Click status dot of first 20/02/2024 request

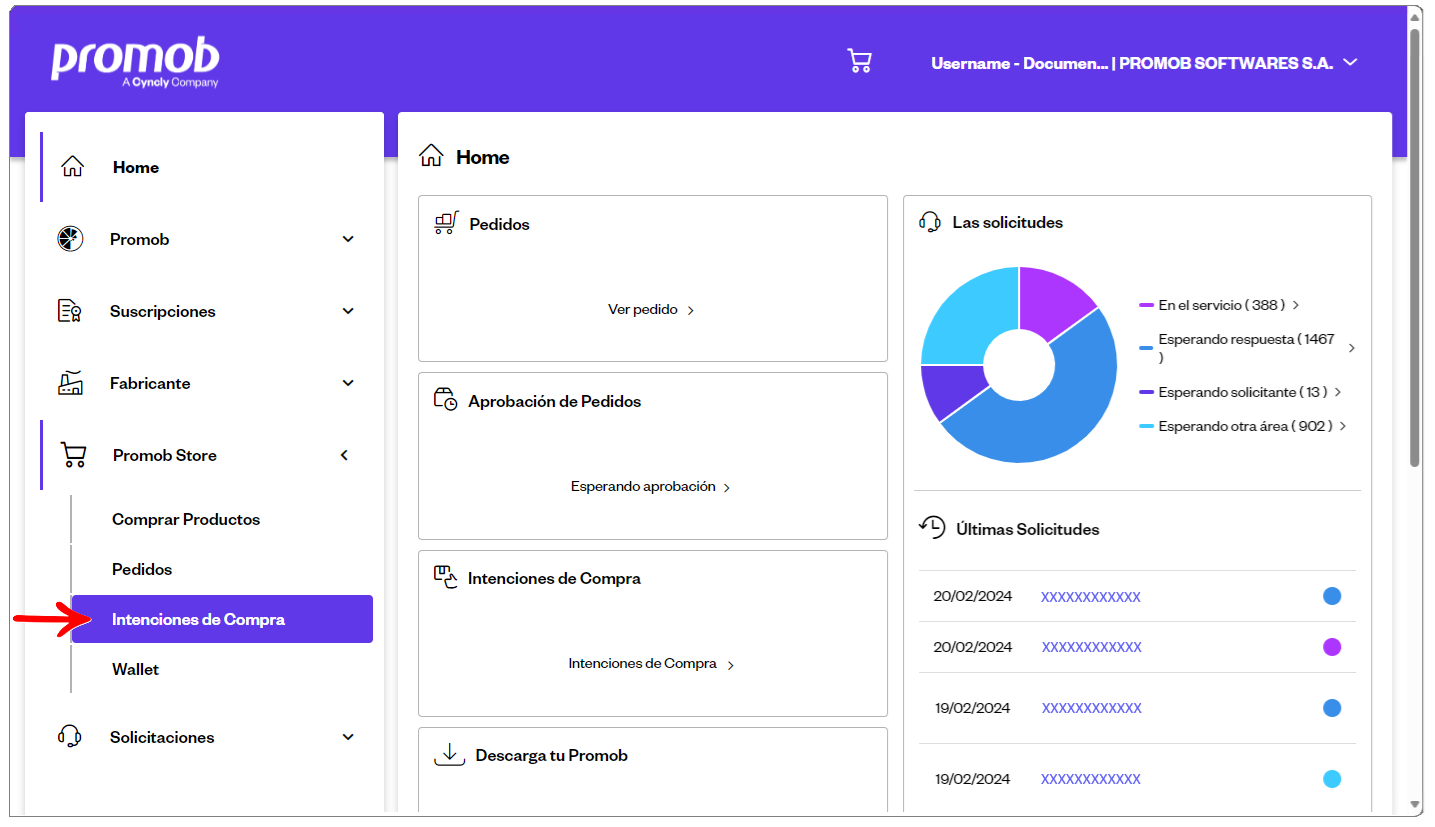pos(1332,596)
